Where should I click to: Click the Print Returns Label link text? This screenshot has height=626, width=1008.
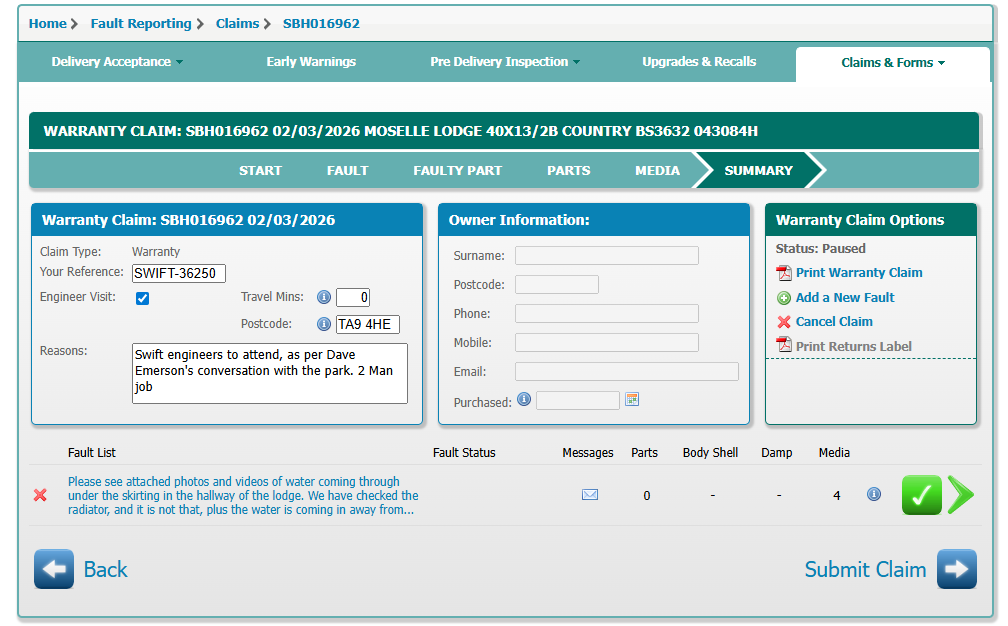[853, 346]
